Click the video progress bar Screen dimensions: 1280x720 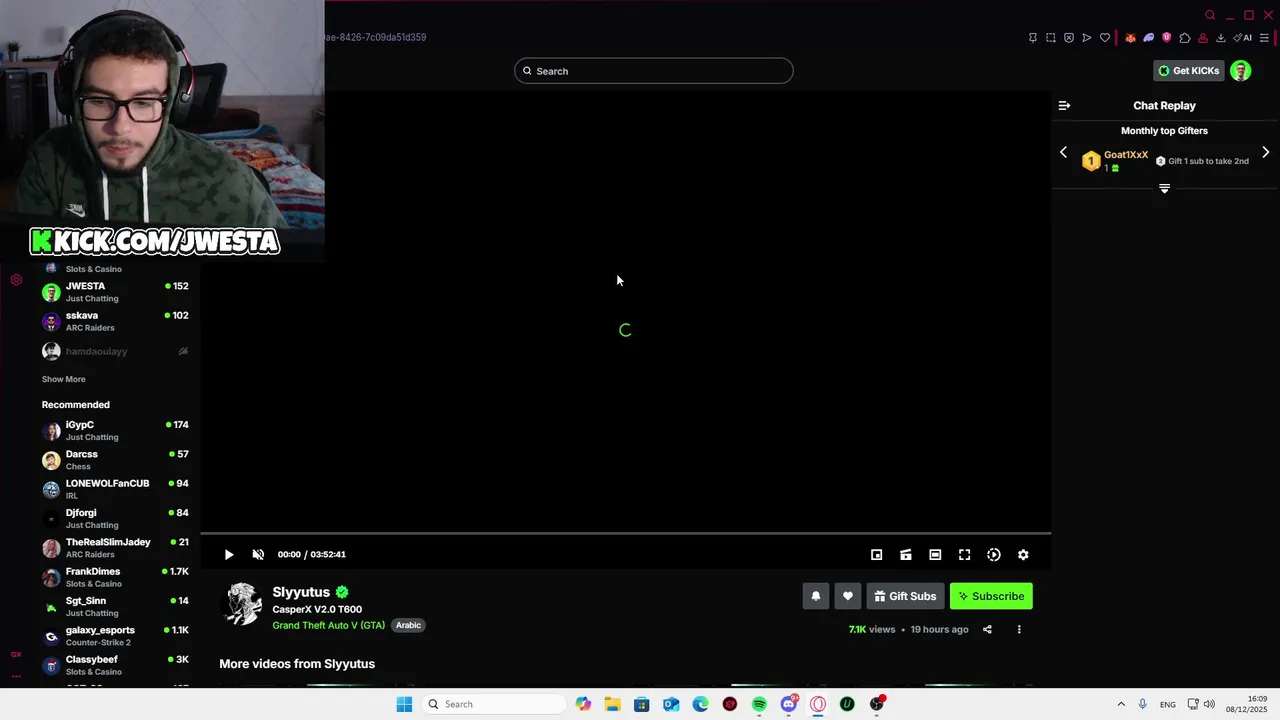click(626, 534)
